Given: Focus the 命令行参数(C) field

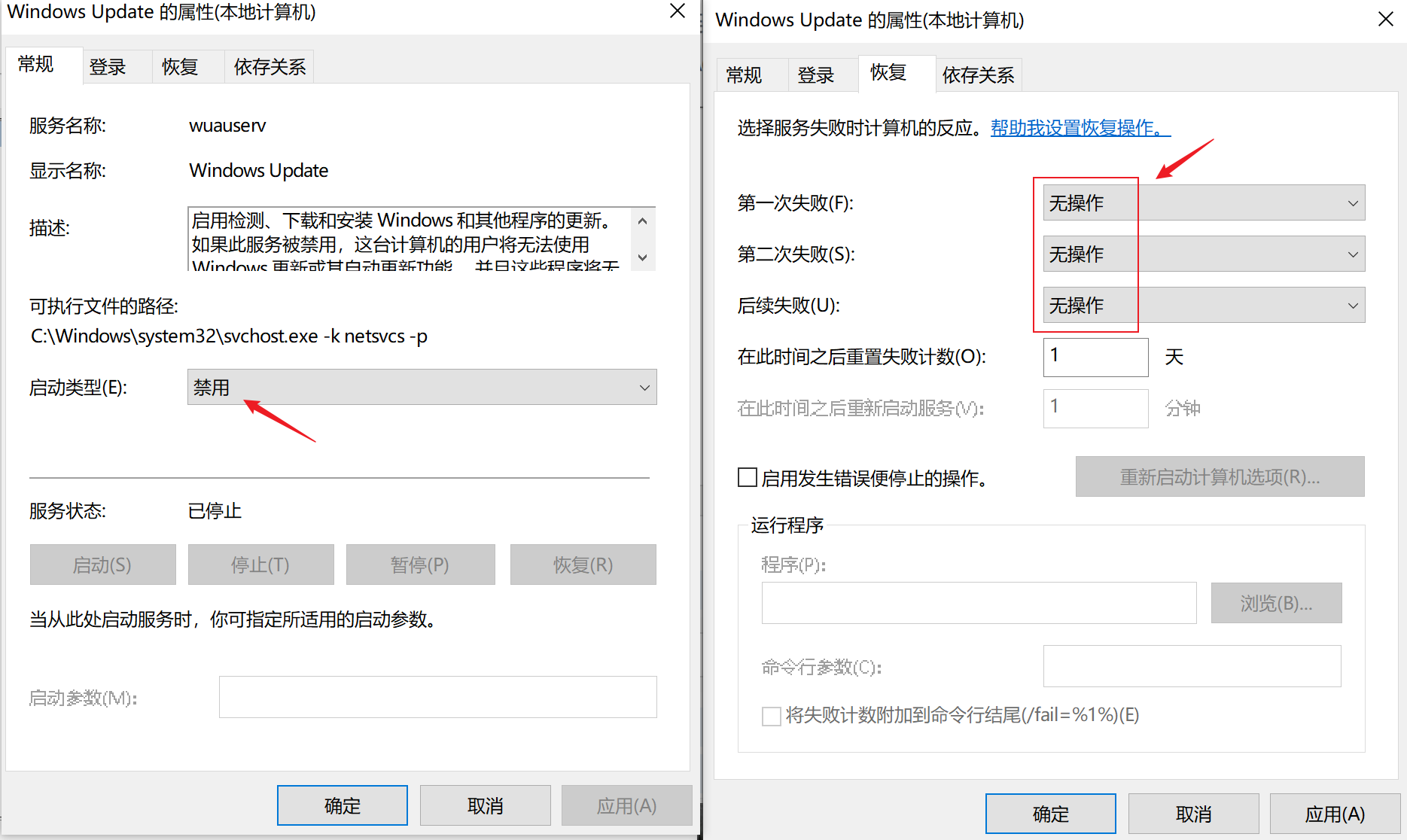Looking at the screenshot, I should (x=1192, y=666).
